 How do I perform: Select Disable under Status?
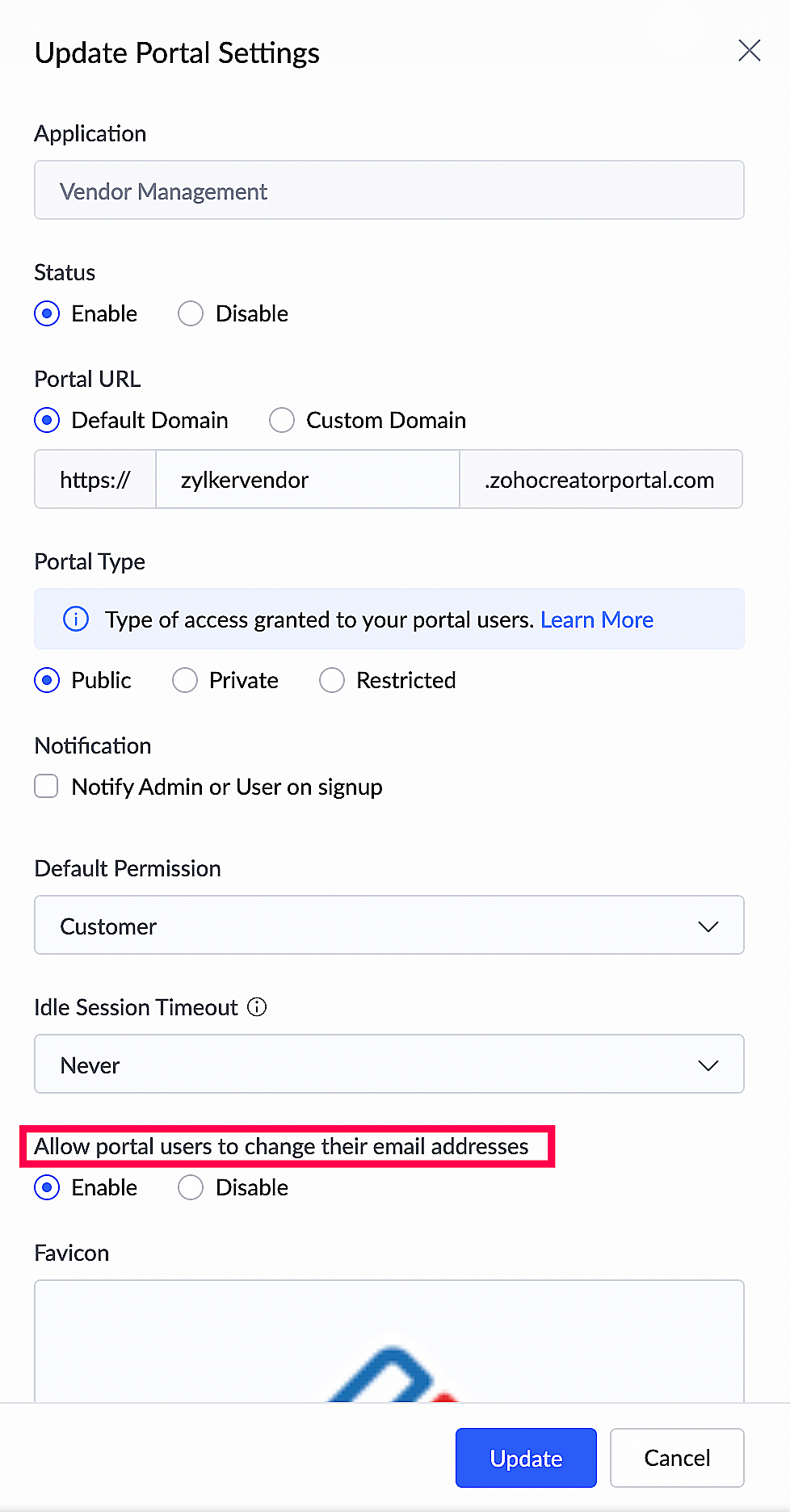[x=191, y=313]
